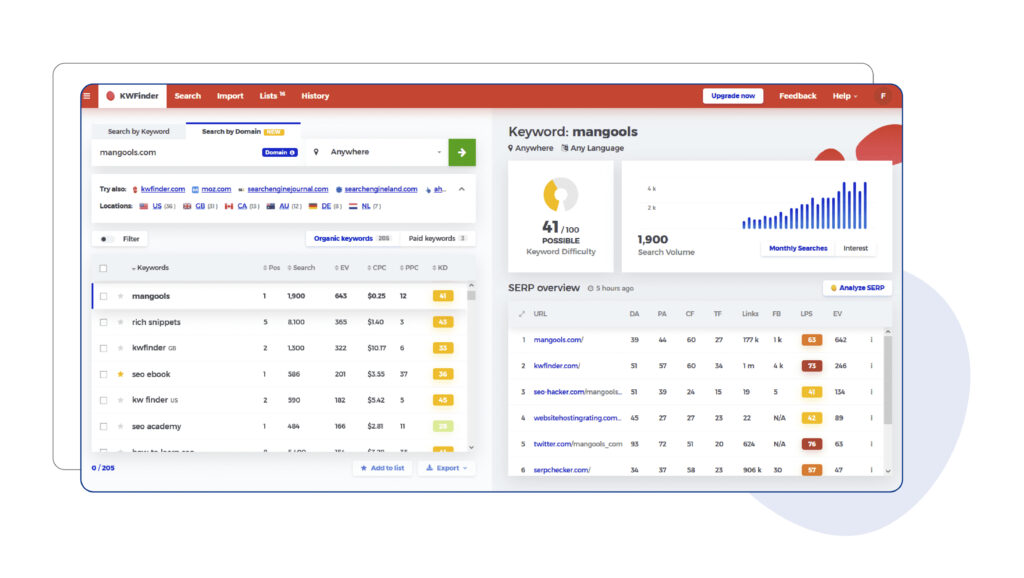This screenshot has width=1024, height=578.
Task: Open the Import menu
Action: pyautogui.click(x=230, y=96)
